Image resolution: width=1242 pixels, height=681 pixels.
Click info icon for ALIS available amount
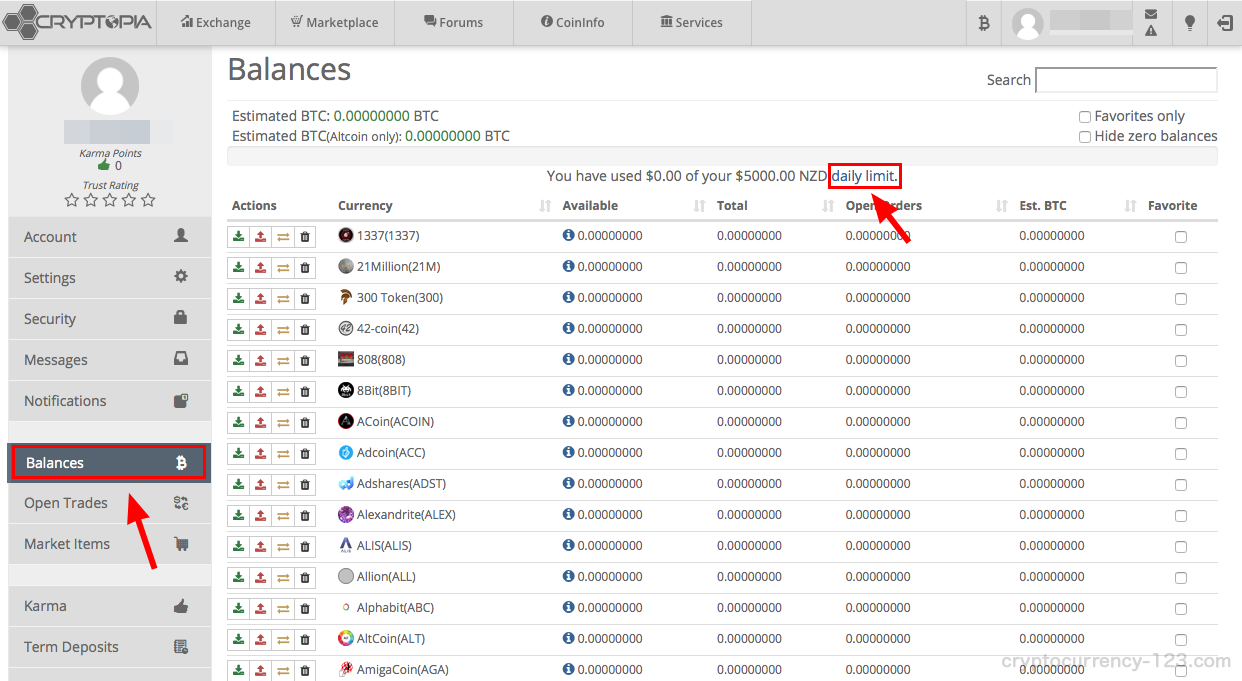coord(568,546)
